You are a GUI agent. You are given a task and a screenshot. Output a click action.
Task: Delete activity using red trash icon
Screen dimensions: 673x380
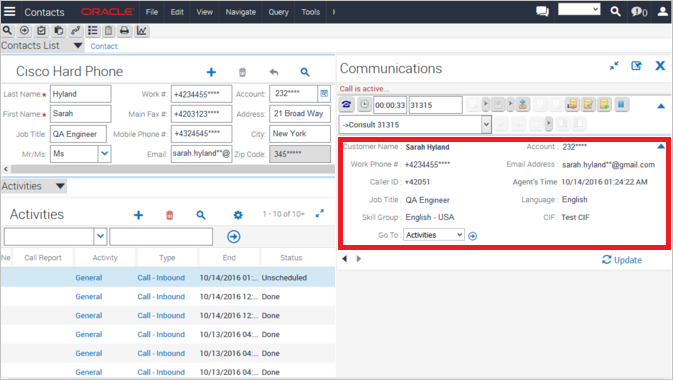170,215
